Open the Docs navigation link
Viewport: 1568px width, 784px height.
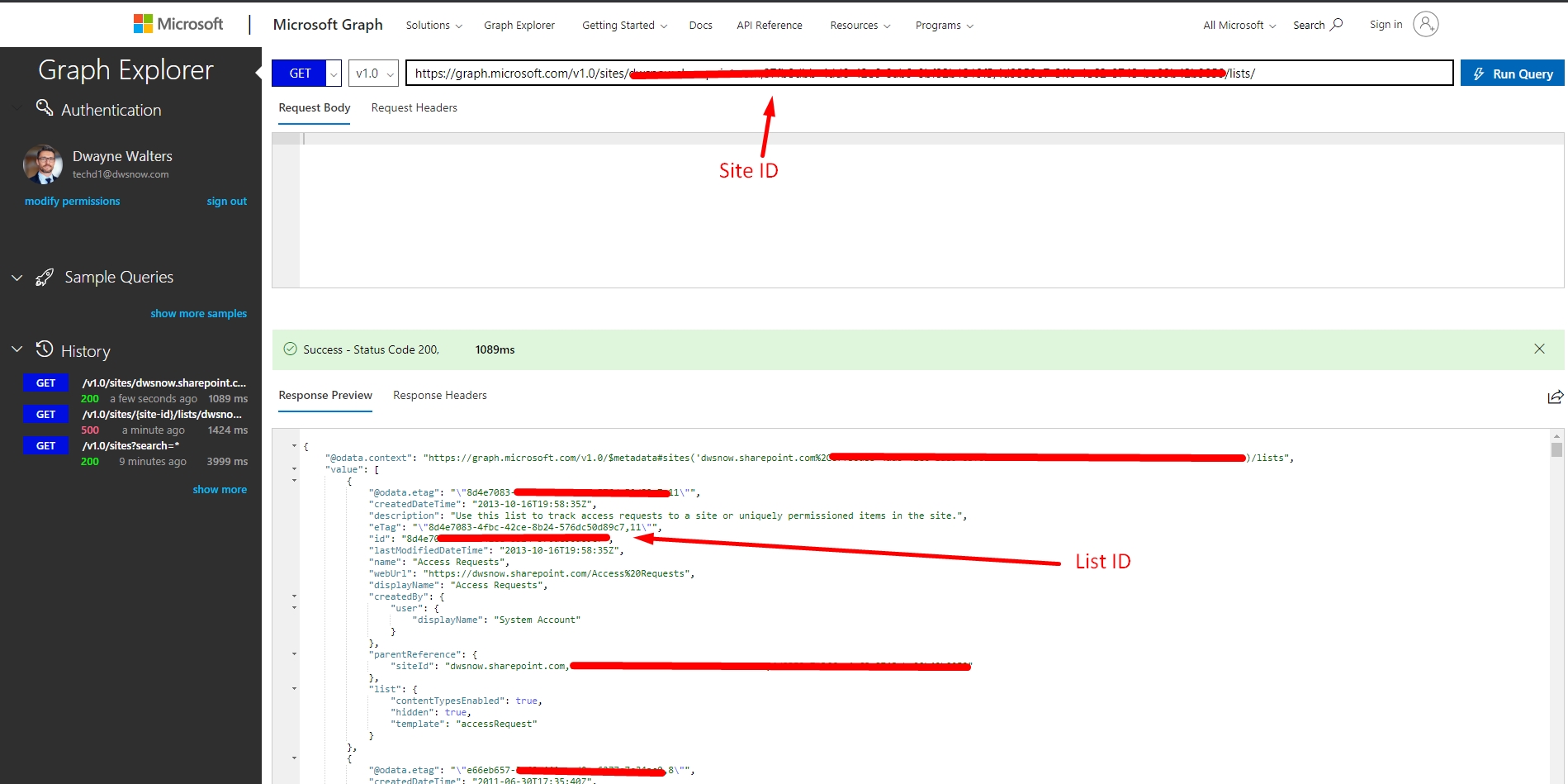tap(701, 26)
